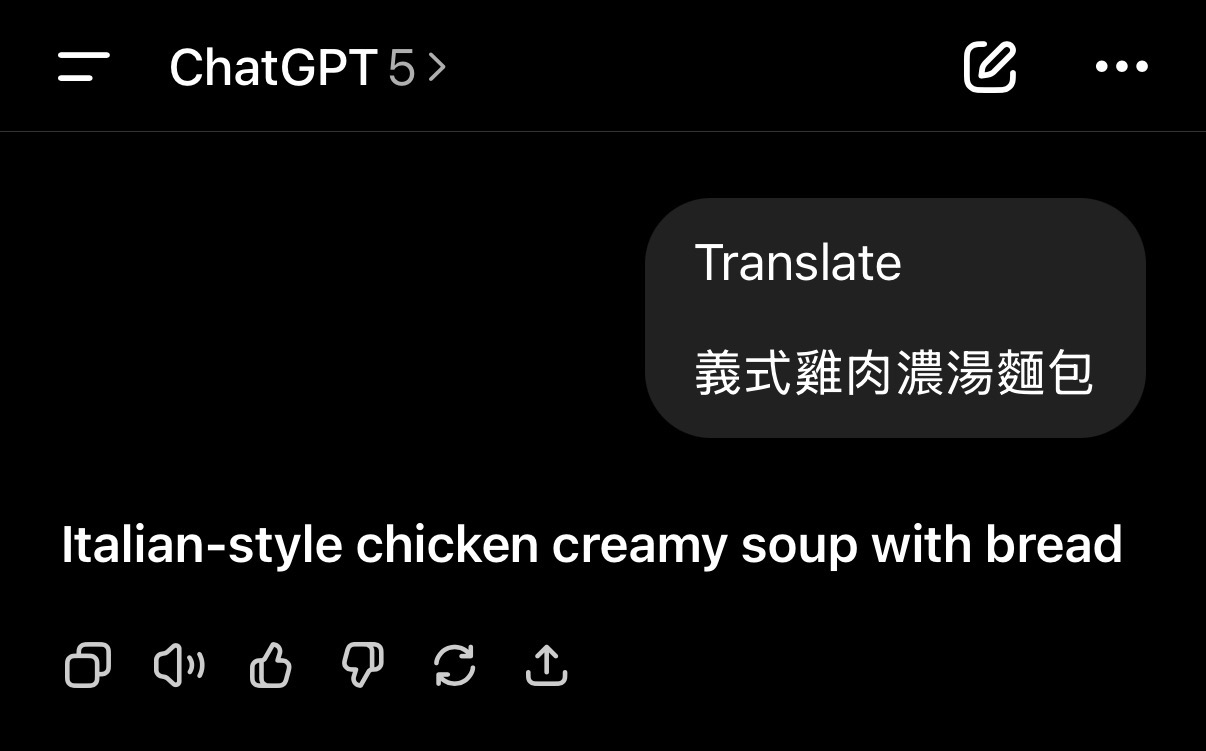
Task: Open the sidebar via the hamburger menu icon
Action: tap(84, 67)
